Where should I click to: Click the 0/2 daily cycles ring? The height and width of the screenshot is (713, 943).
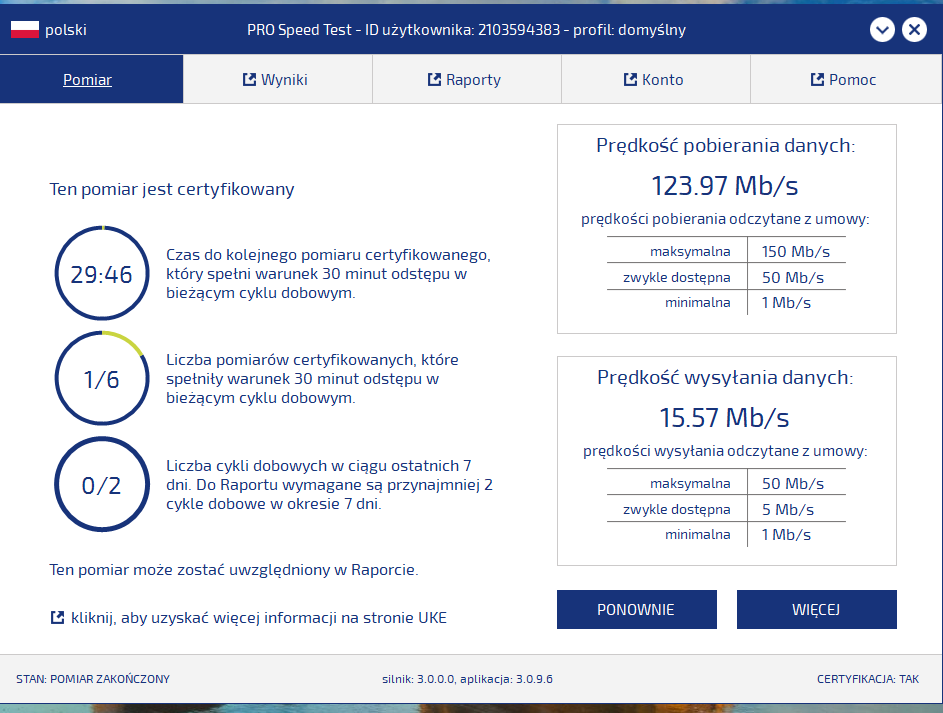pyautogui.click(x=101, y=484)
